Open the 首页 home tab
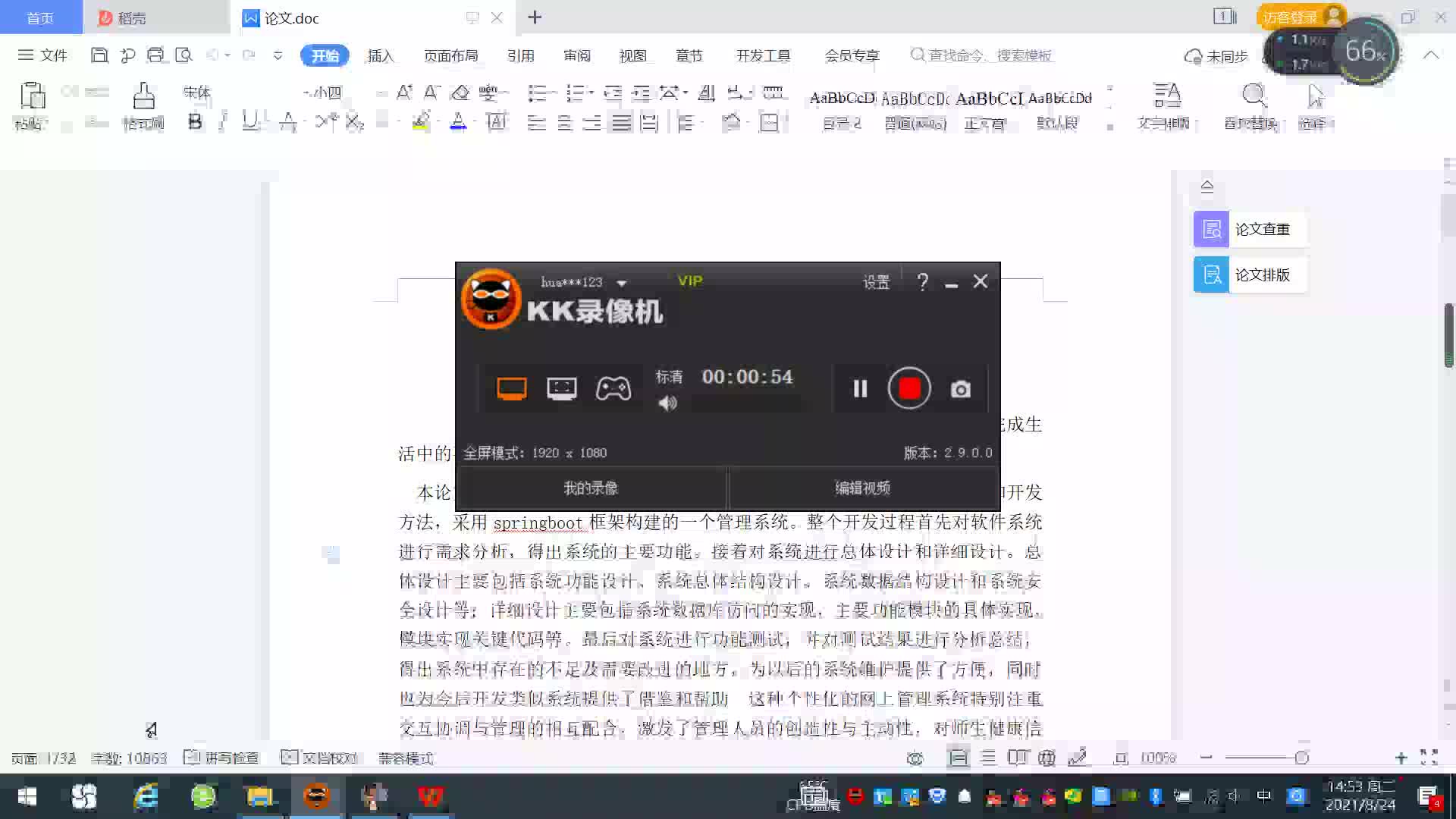This screenshot has height=819, width=1456. (41, 17)
